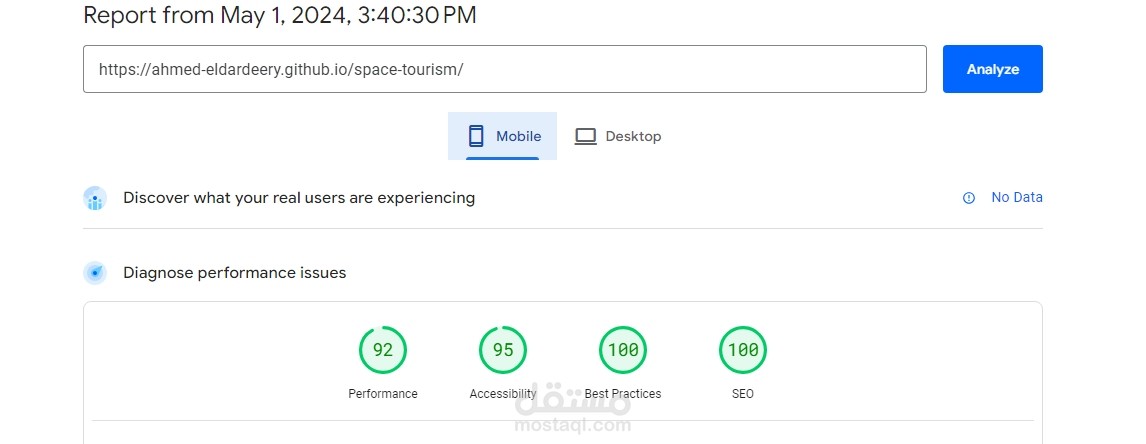Click the No Data link

1016,198
